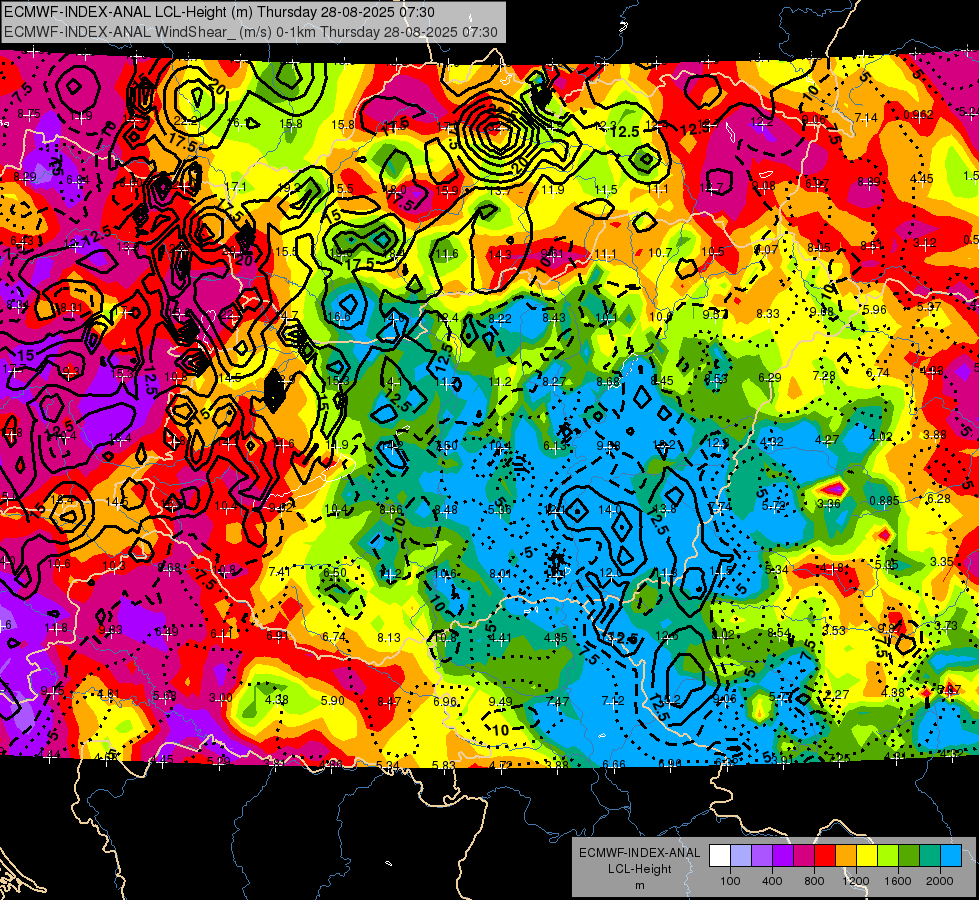
Task: Select the white legend color swatch
Action: click(x=719, y=856)
